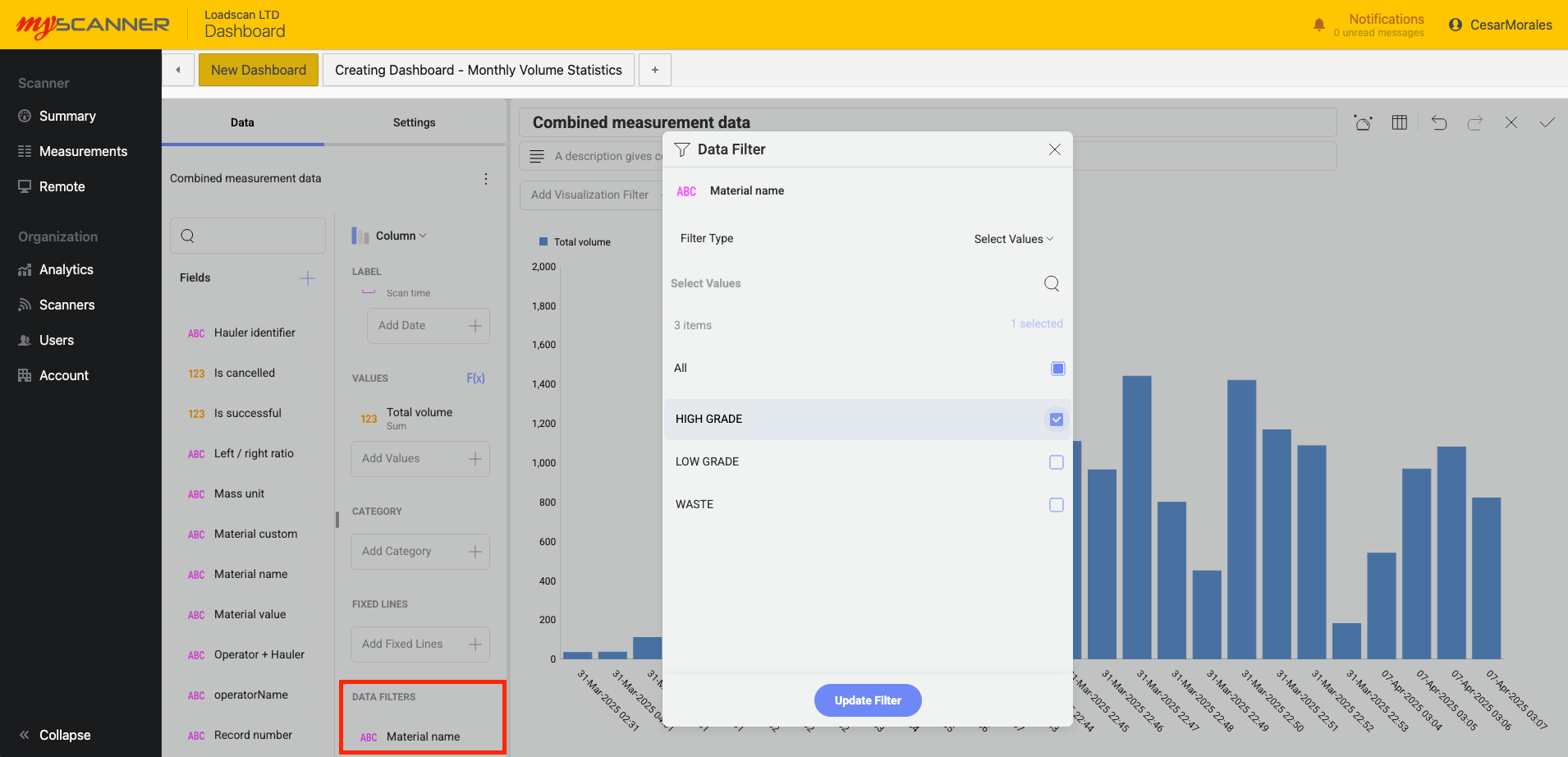The width and height of the screenshot is (1568, 757).
Task: Select the operatorName field
Action: (x=251, y=695)
